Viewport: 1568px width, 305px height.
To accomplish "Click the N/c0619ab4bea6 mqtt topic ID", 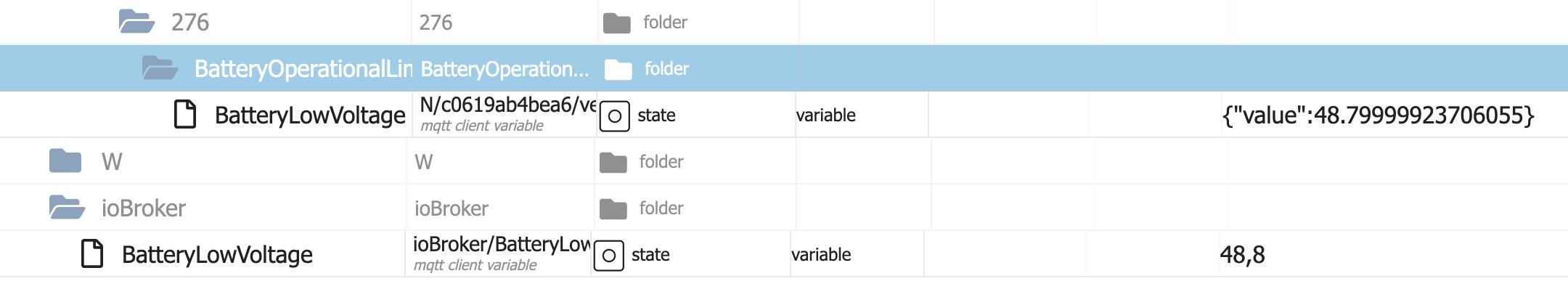I will (x=507, y=105).
